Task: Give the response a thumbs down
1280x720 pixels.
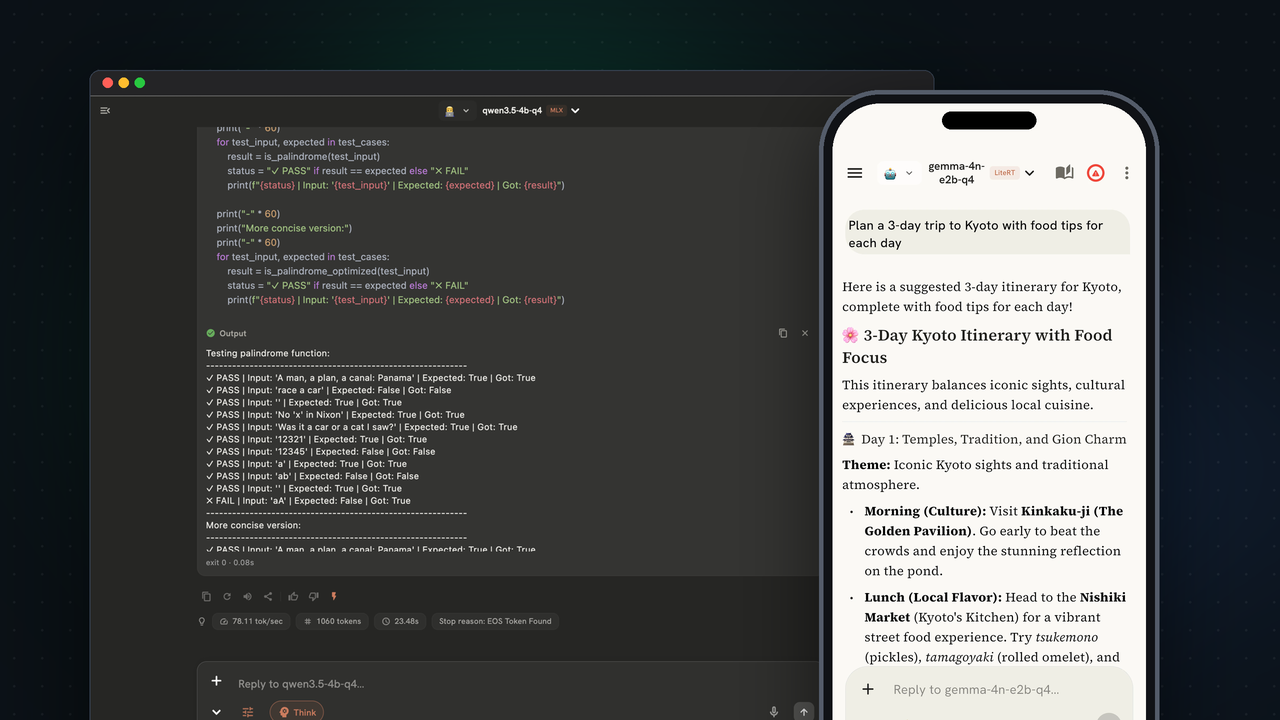Action: coord(313,597)
